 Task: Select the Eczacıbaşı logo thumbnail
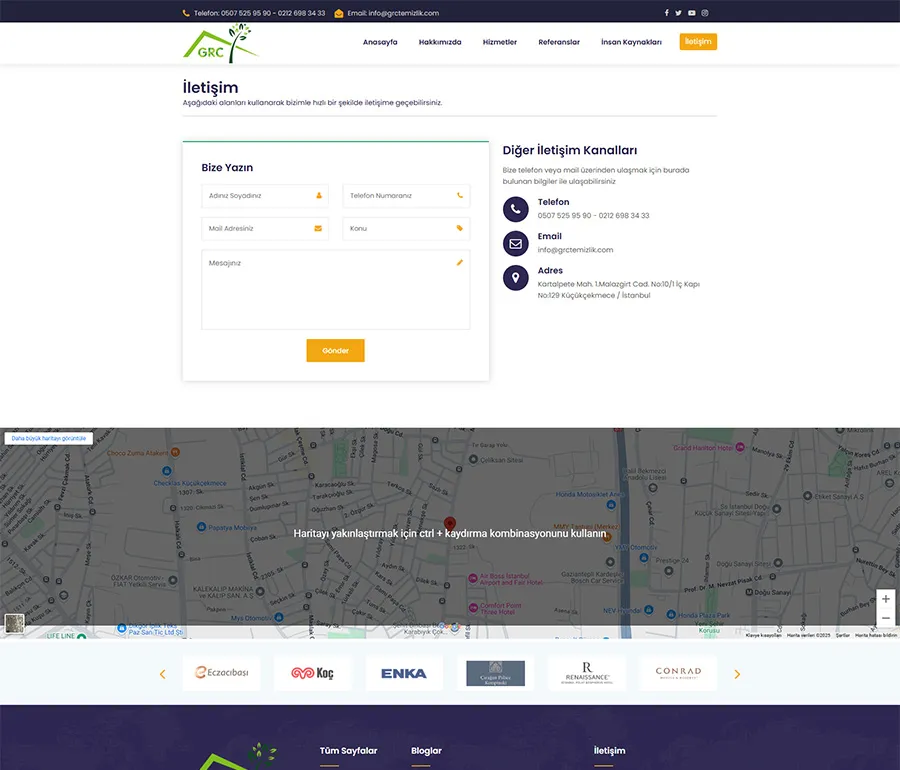pyautogui.click(x=221, y=673)
